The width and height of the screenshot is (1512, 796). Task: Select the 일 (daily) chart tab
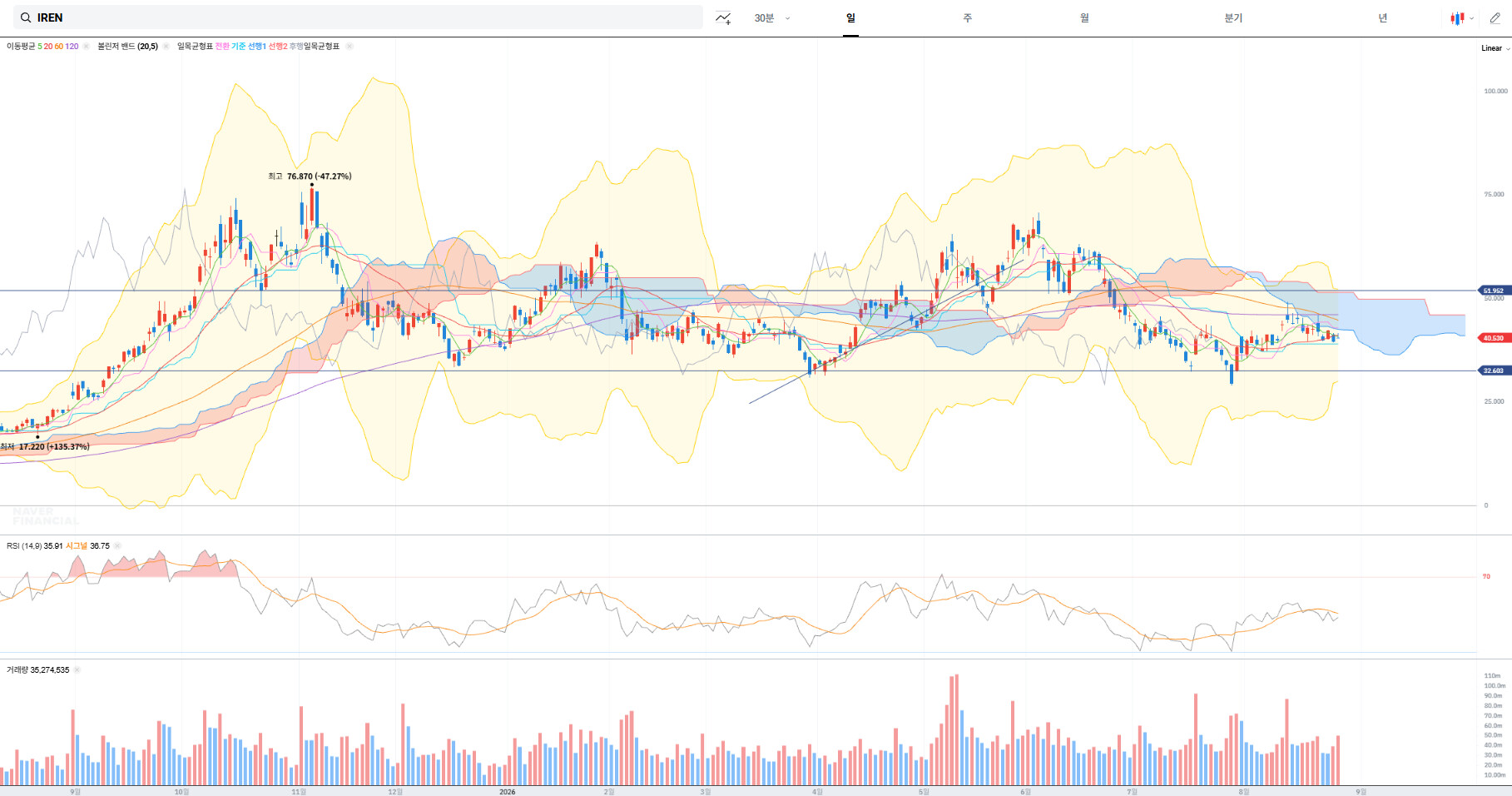[x=850, y=17]
